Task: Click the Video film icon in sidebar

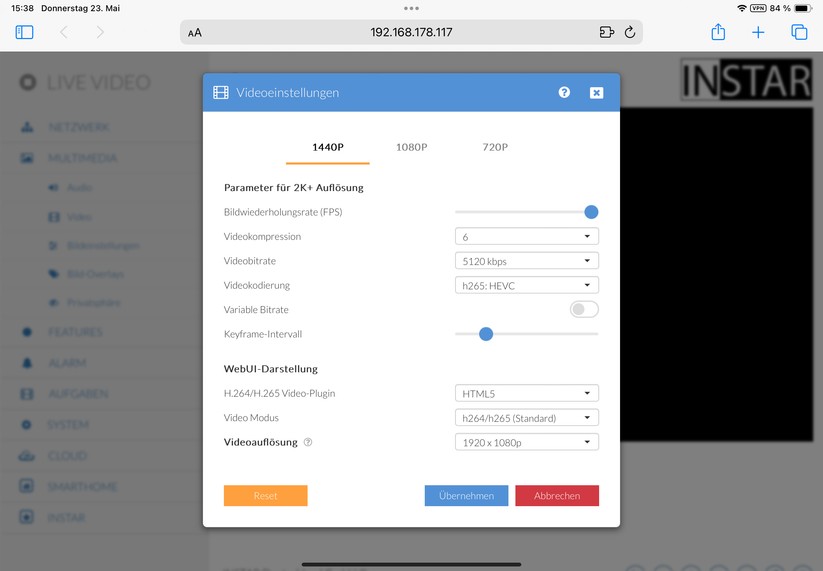Action: 54,217
